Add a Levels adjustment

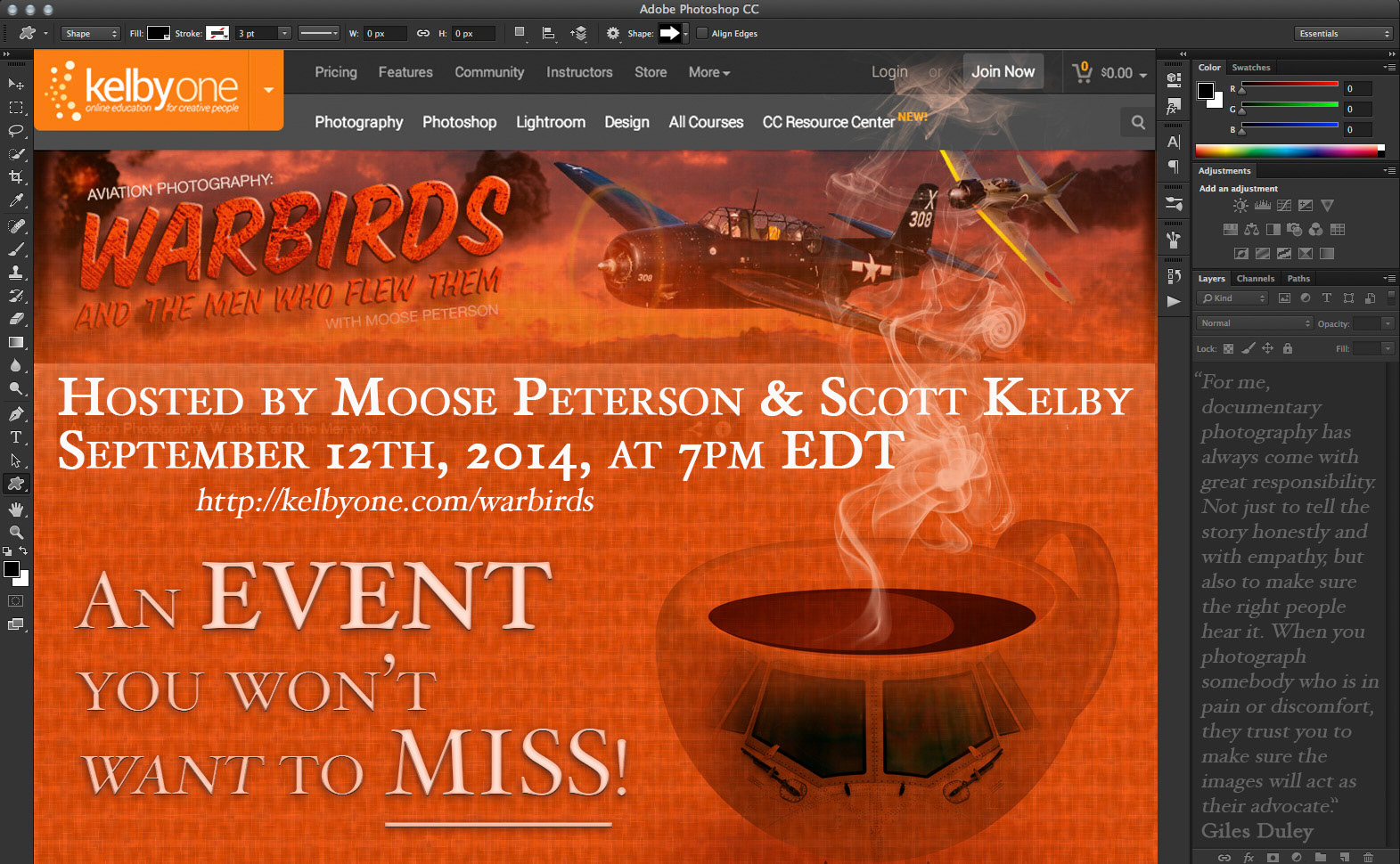point(1263,206)
